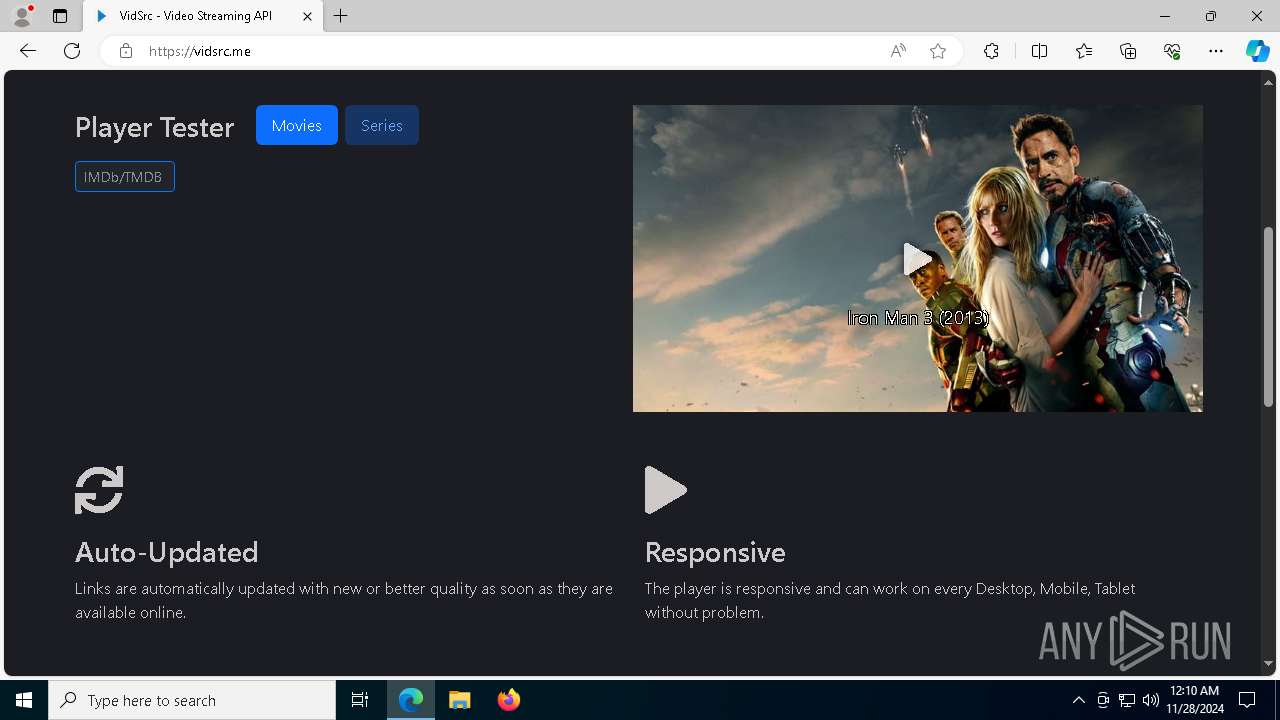Click the Responsive heading
Image resolution: width=1280 pixels, height=720 pixels.
click(715, 552)
